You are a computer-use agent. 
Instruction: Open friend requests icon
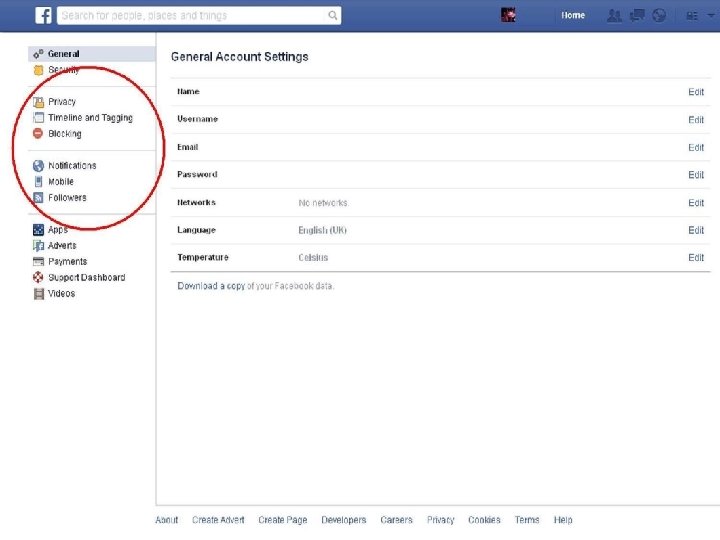pyautogui.click(x=614, y=16)
